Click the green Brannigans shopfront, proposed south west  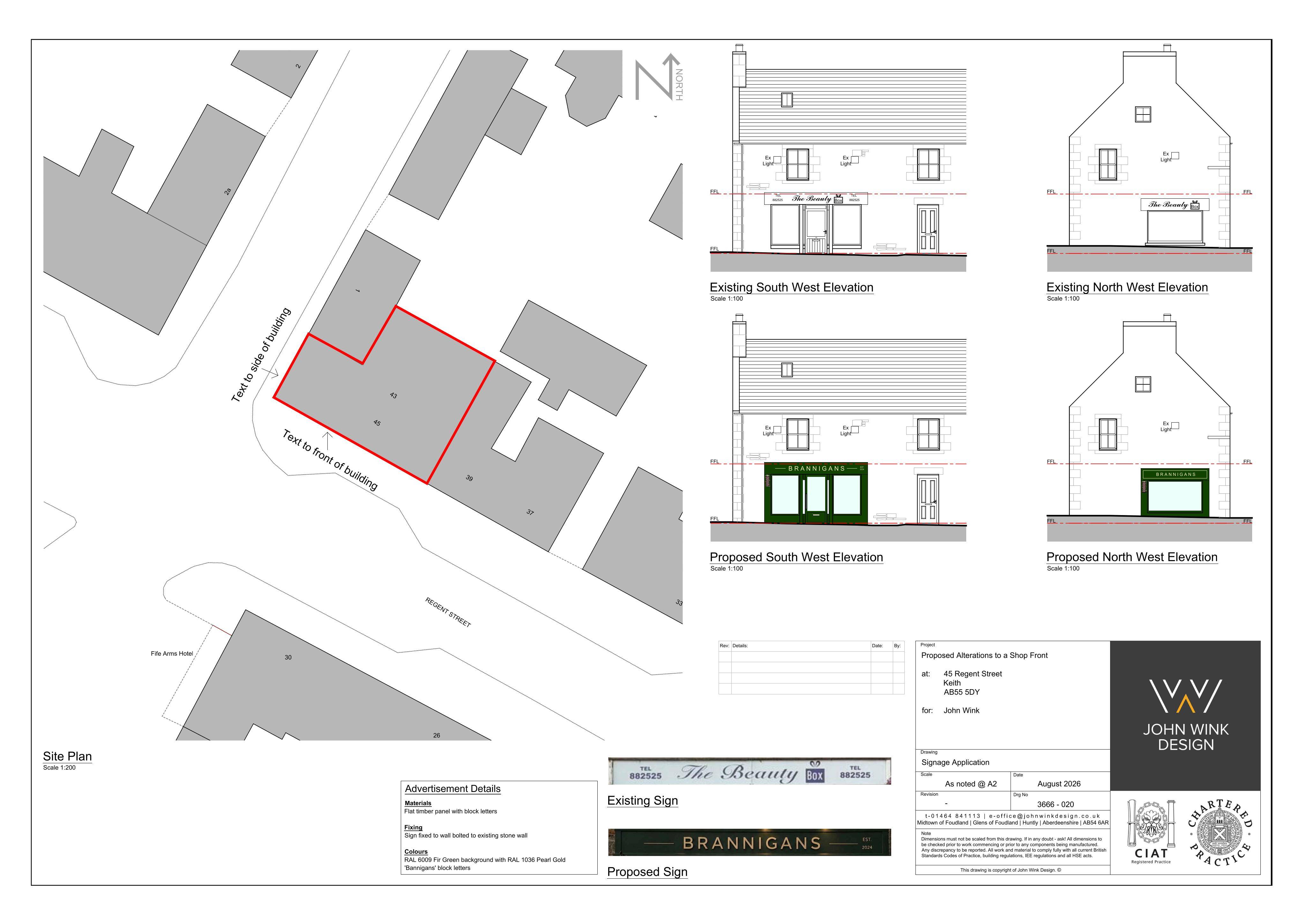click(x=816, y=493)
